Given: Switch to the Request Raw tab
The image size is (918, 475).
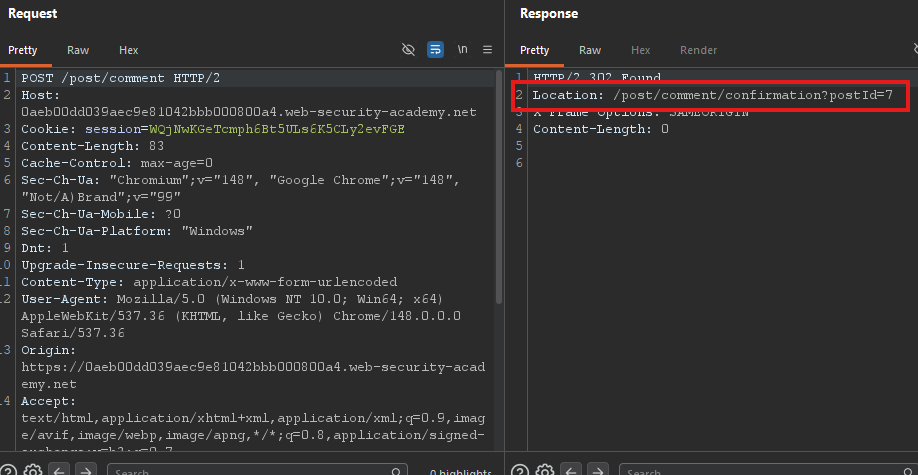Looking at the screenshot, I should [x=78, y=50].
